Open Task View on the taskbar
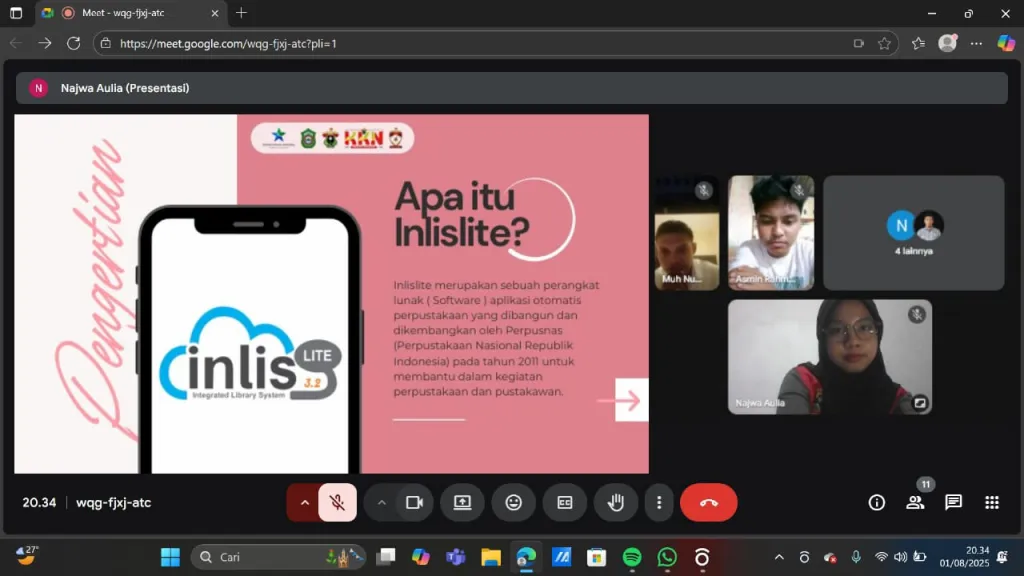This screenshot has width=1024, height=576. (x=386, y=557)
